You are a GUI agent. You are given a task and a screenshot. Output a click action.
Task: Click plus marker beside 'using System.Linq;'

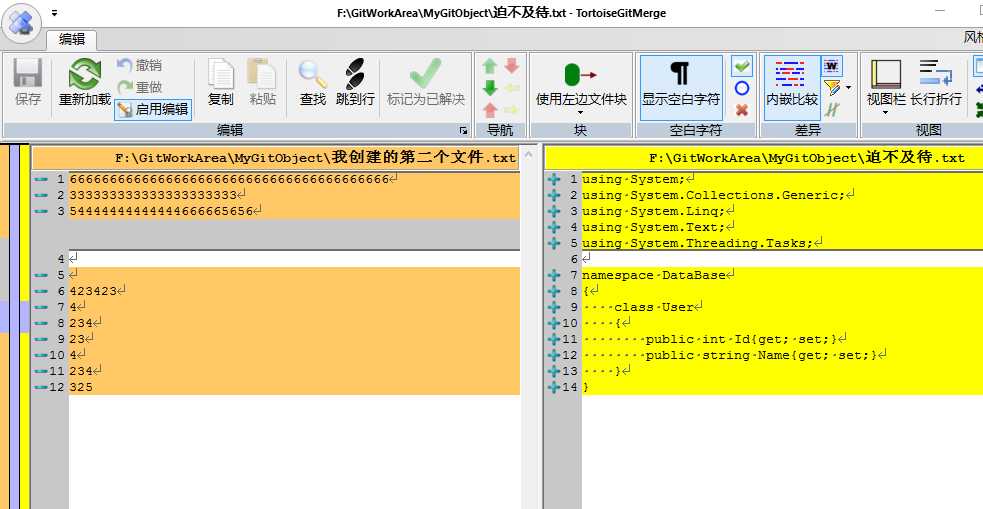click(554, 211)
